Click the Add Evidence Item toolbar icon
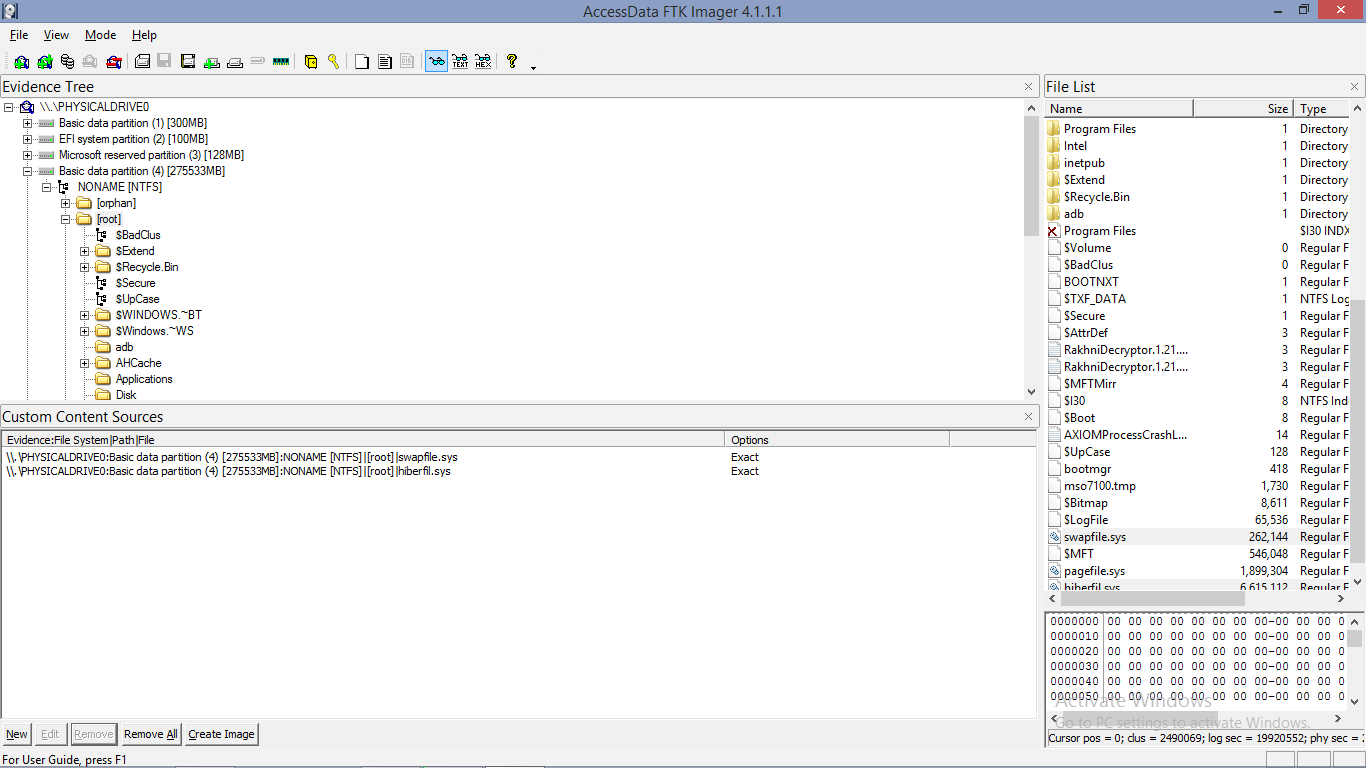 click(21, 61)
